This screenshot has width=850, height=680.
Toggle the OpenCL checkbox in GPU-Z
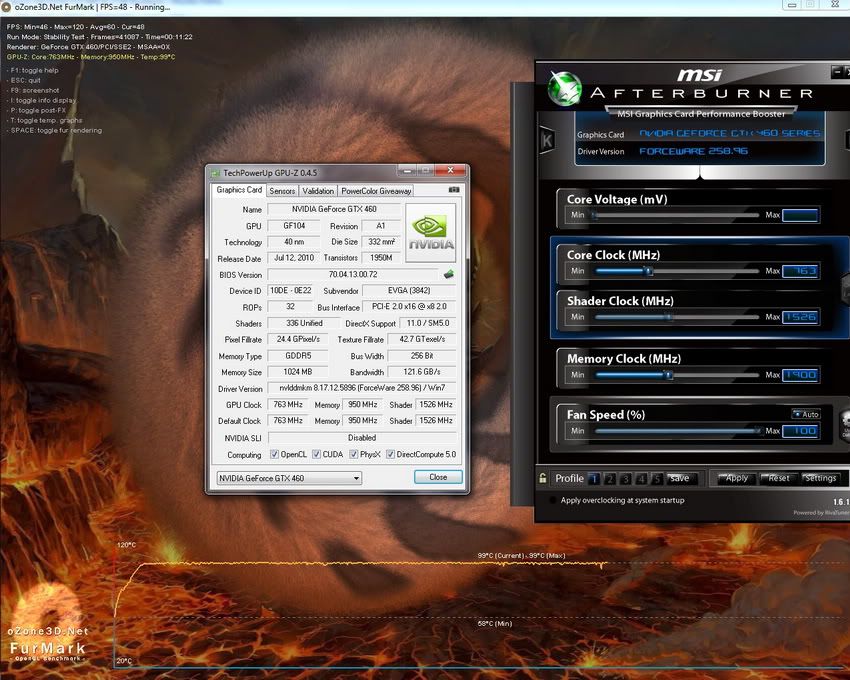click(x=274, y=454)
